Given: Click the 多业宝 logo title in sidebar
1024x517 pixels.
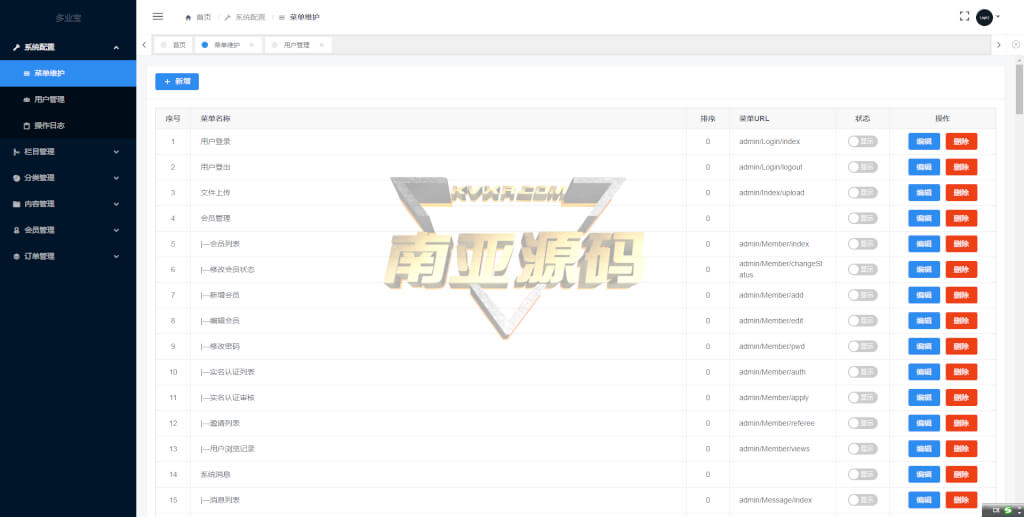Looking at the screenshot, I should [68, 18].
